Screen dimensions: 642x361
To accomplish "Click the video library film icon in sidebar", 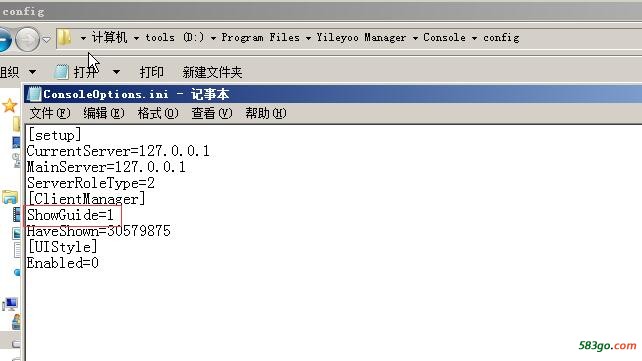I will pos(16,214).
